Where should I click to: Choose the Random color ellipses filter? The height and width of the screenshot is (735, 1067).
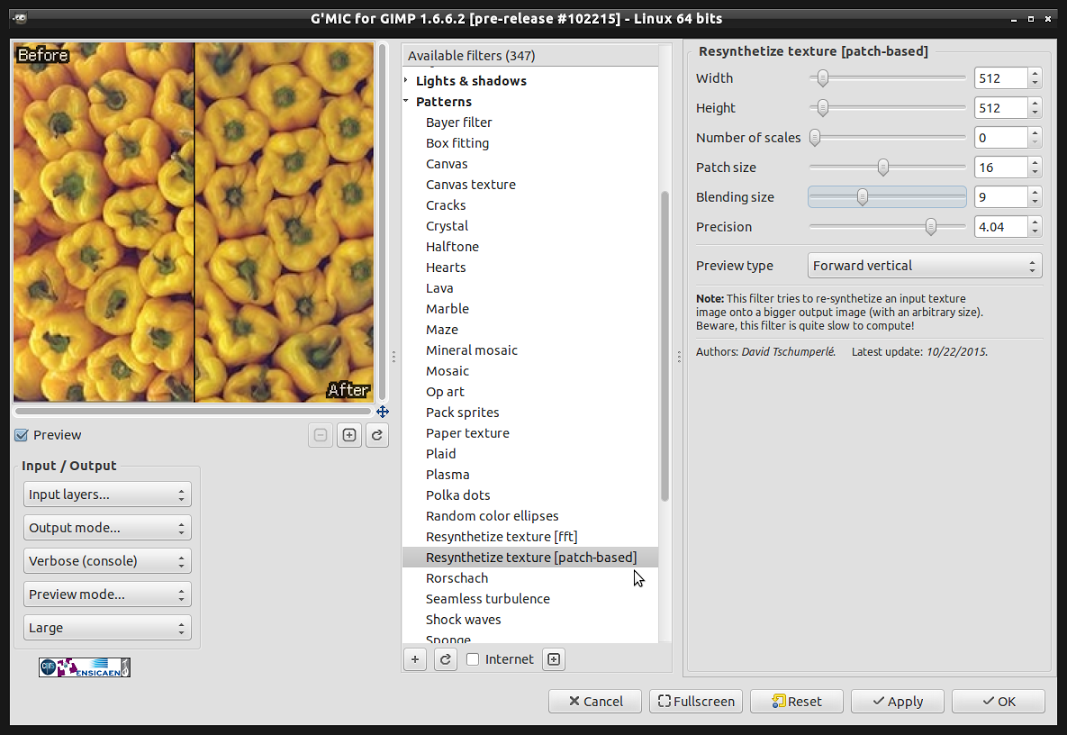(x=492, y=516)
